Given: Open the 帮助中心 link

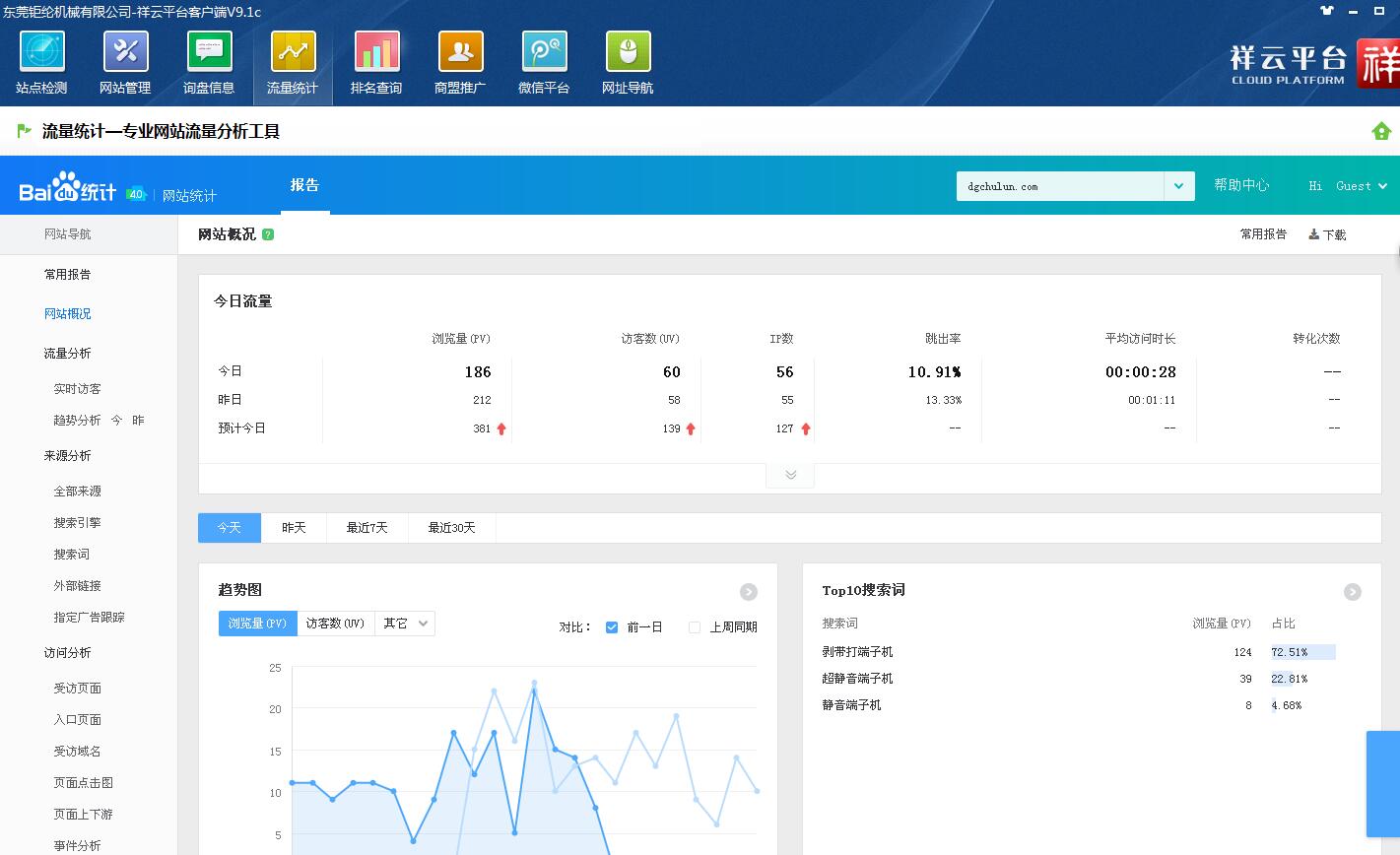Looking at the screenshot, I should [x=1241, y=185].
